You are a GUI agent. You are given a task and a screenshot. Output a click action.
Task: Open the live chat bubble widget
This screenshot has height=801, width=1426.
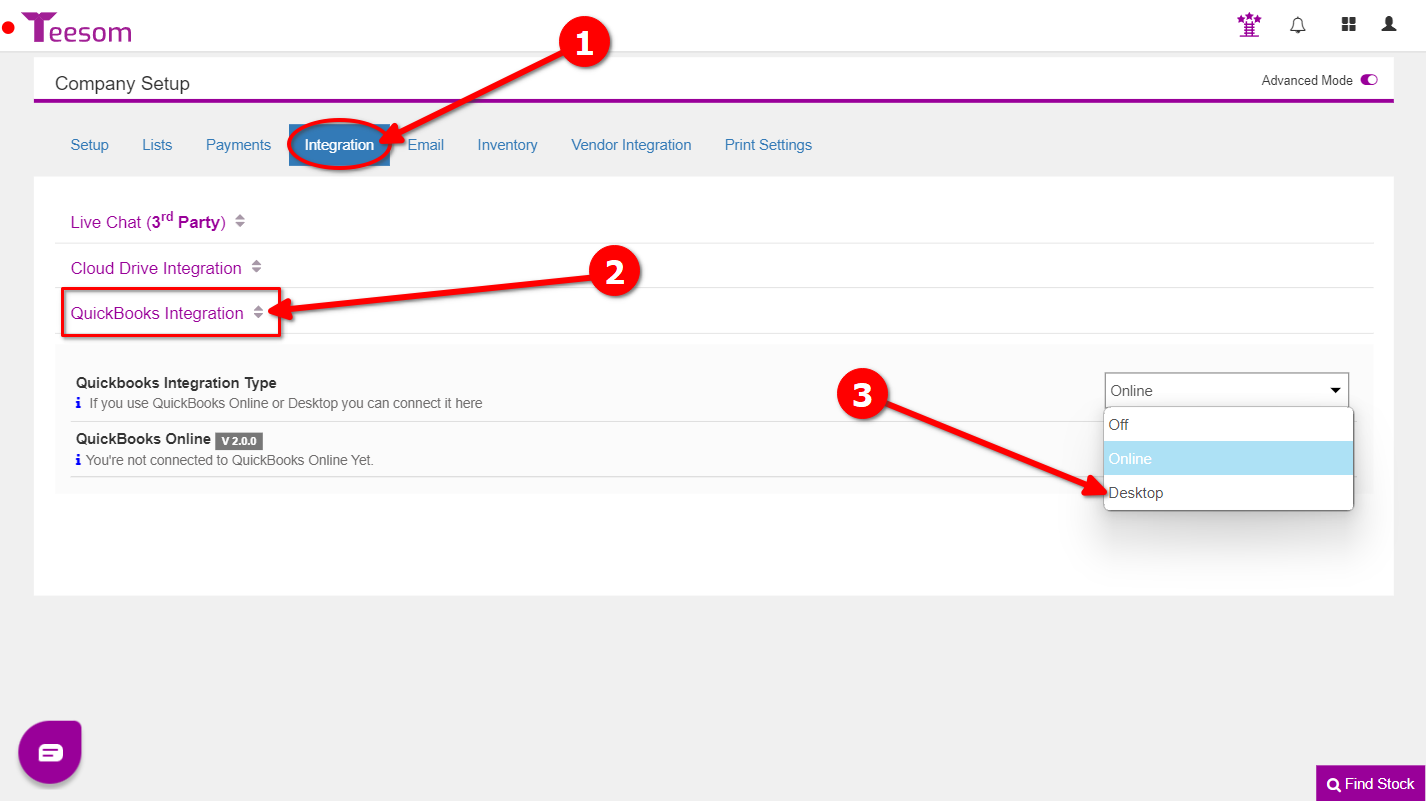point(50,752)
